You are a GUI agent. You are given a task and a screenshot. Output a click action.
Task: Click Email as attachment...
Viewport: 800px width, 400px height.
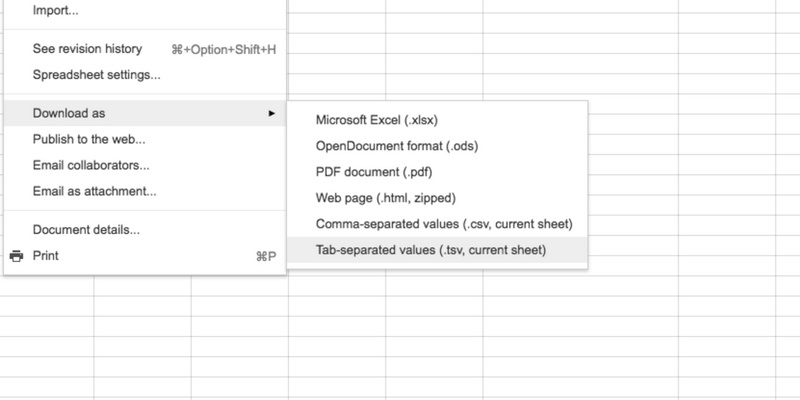point(94,191)
